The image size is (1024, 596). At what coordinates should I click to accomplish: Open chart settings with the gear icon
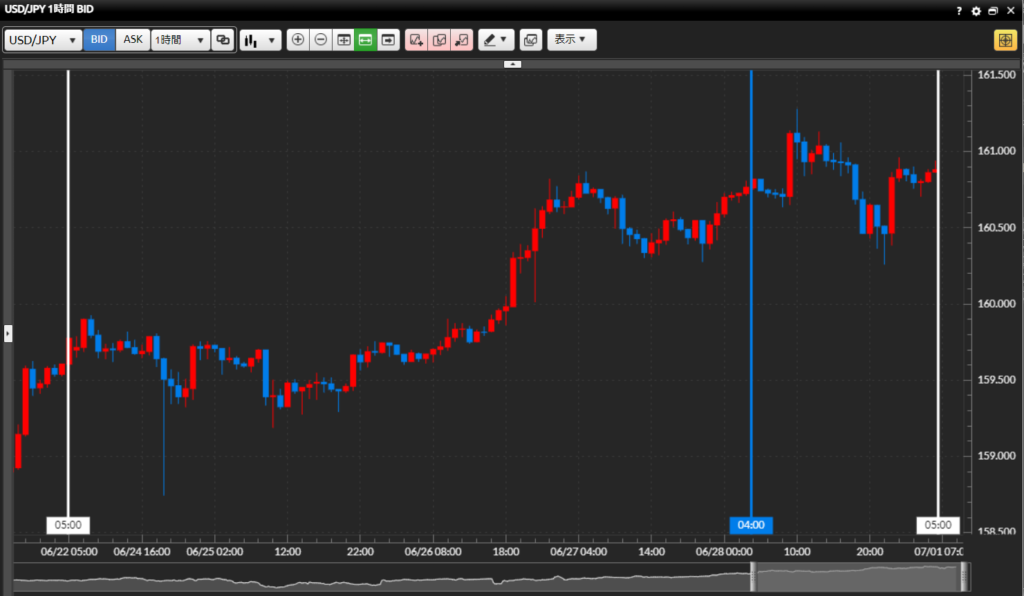[976, 10]
